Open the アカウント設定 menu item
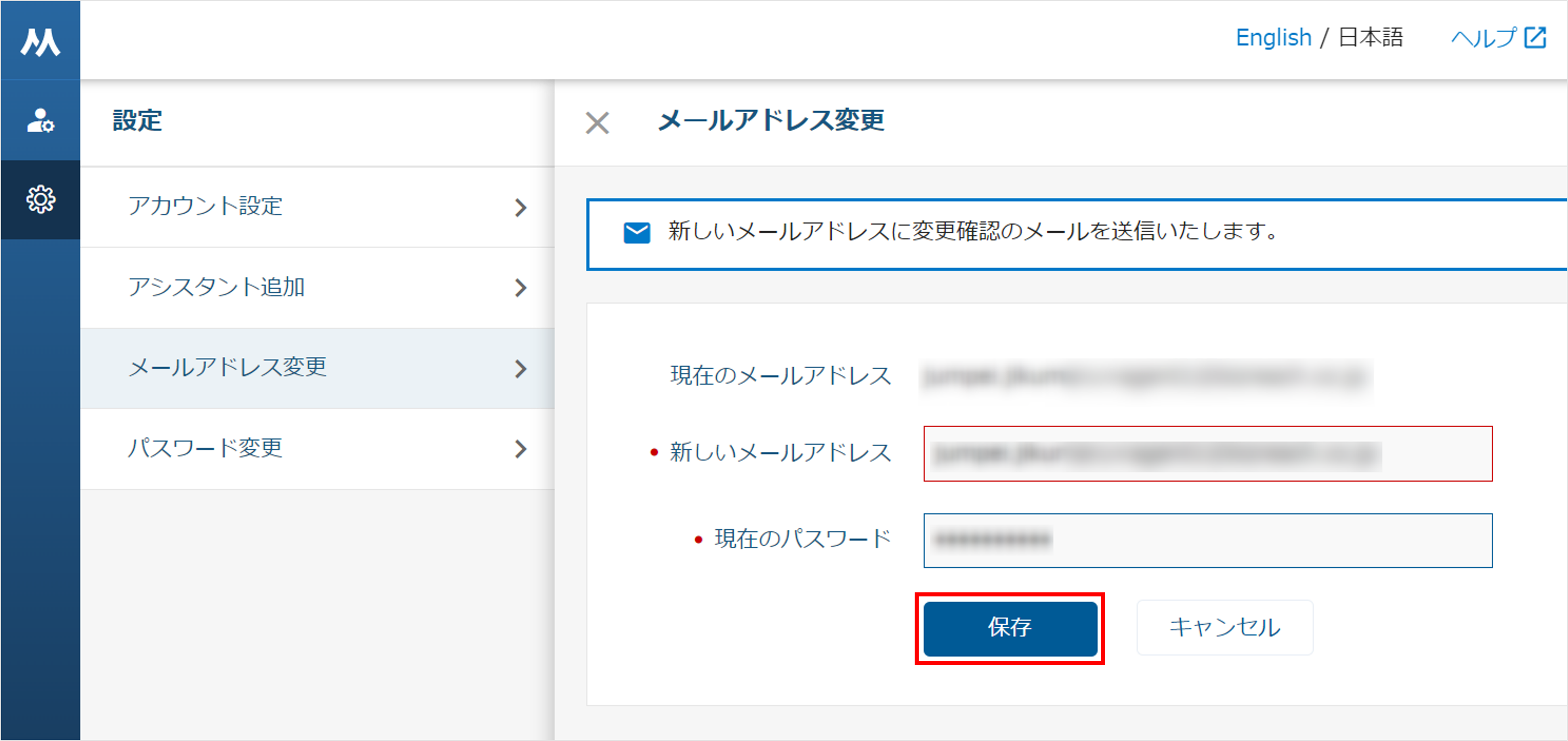Screen dimensions: 1568x741 [317, 207]
